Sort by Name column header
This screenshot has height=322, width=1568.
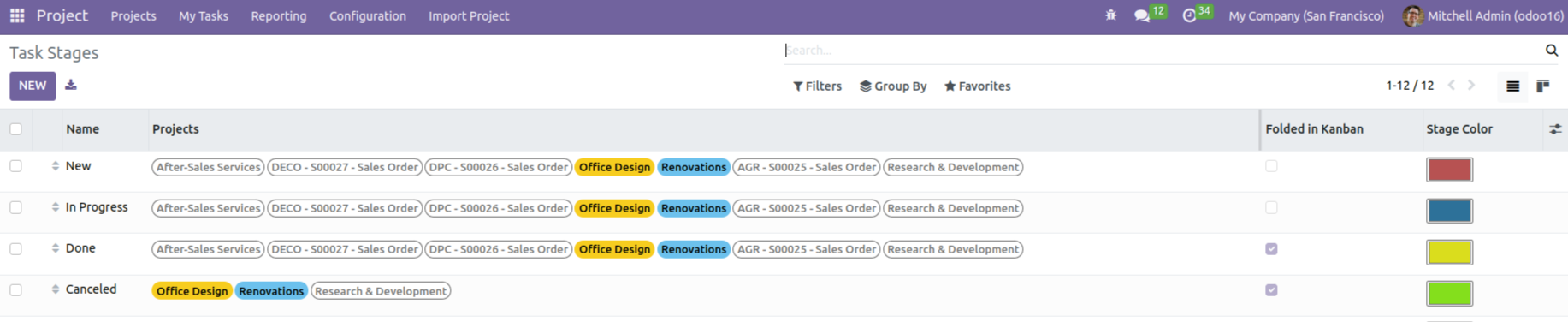click(x=82, y=129)
